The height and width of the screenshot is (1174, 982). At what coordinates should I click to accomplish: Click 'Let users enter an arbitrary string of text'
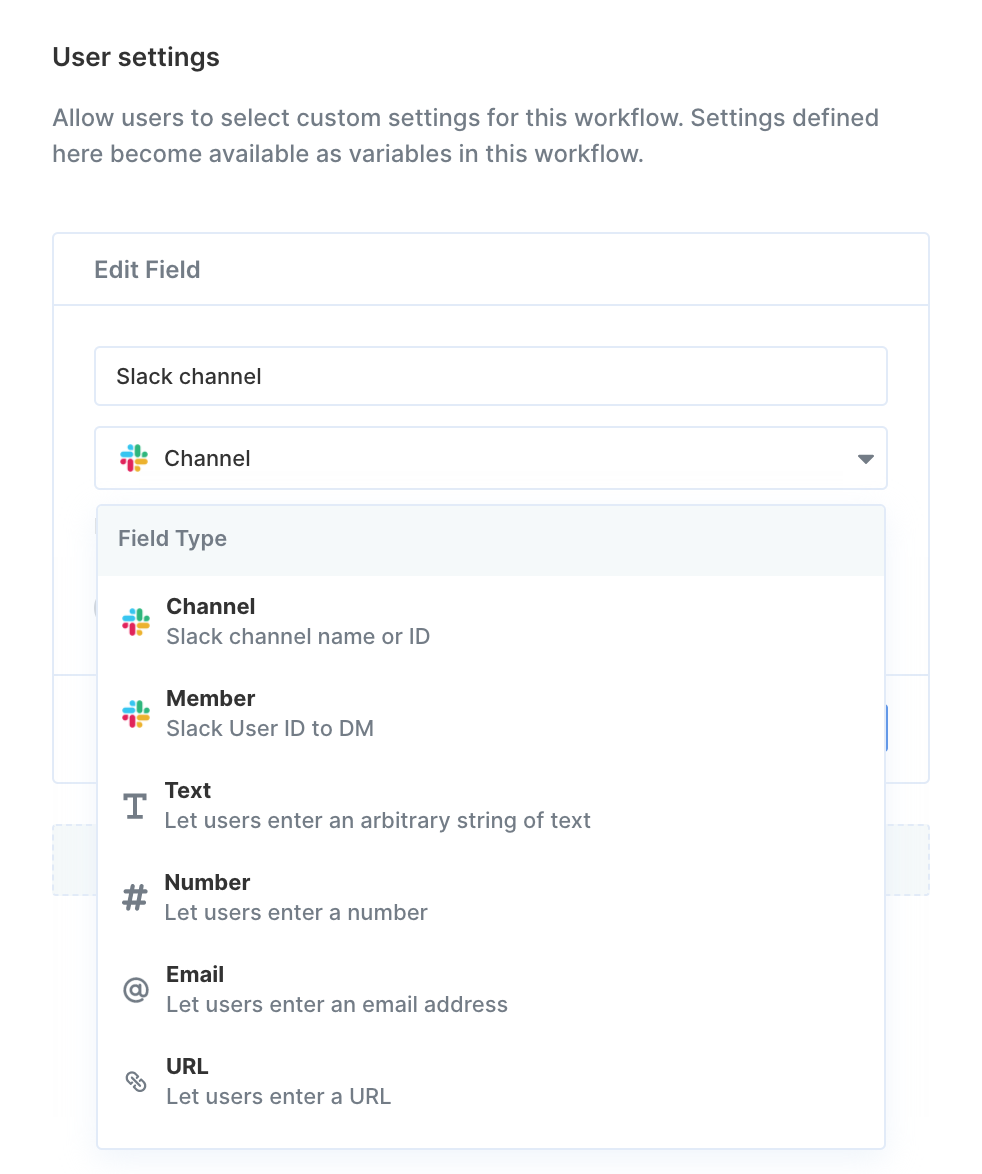tap(377, 821)
